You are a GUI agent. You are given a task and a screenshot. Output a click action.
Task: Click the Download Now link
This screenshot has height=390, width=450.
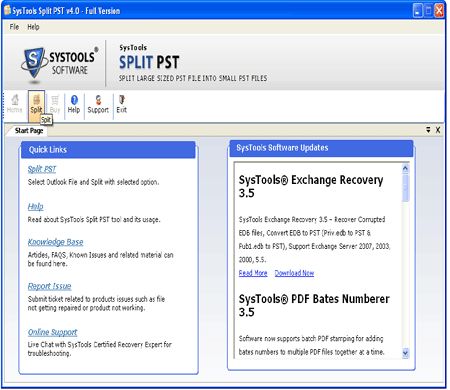(x=294, y=273)
